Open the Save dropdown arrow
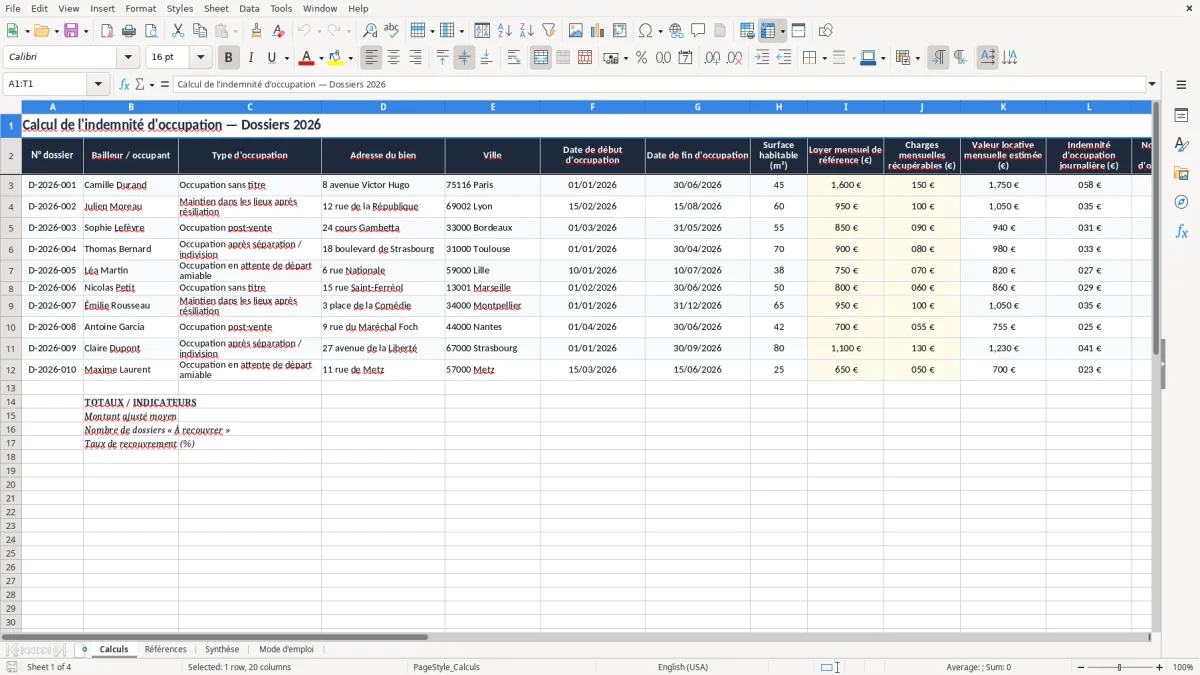Viewport: 1200px width, 675px height. coord(86,31)
